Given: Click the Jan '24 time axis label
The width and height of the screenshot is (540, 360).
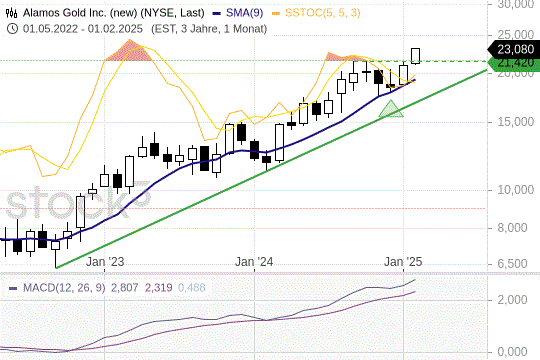Looking at the screenshot, I should (x=254, y=262).
